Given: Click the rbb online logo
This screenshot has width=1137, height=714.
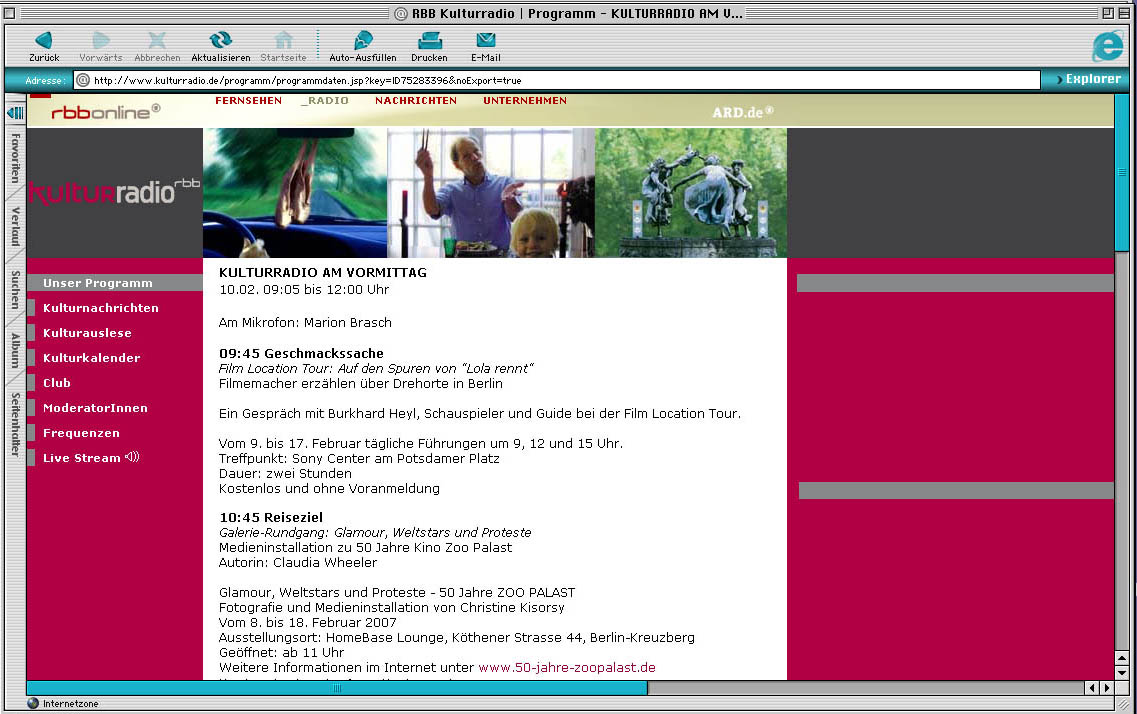Looking at the screenshot, I should pyautogui.click(x=105, y=112).
